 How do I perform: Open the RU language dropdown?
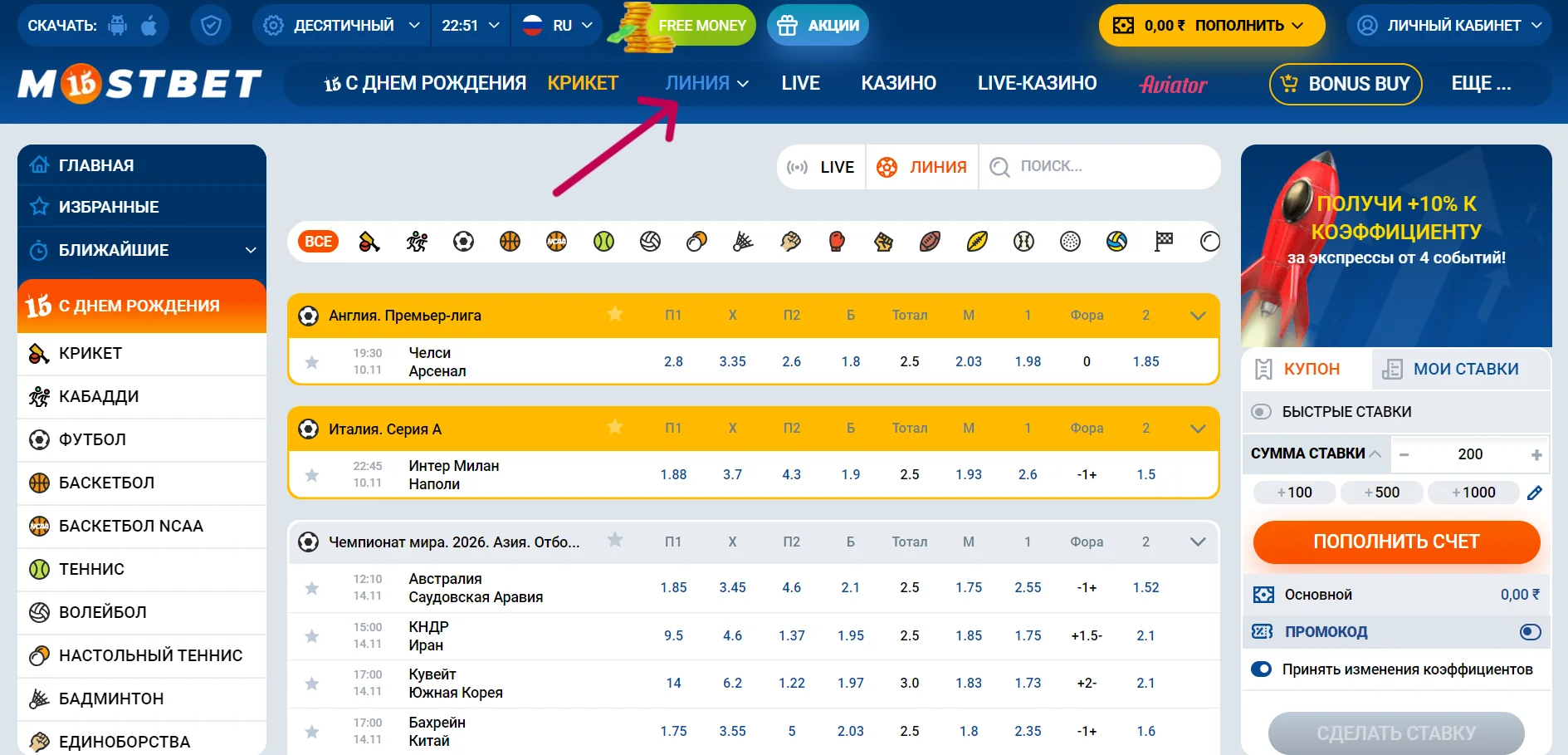557,26
